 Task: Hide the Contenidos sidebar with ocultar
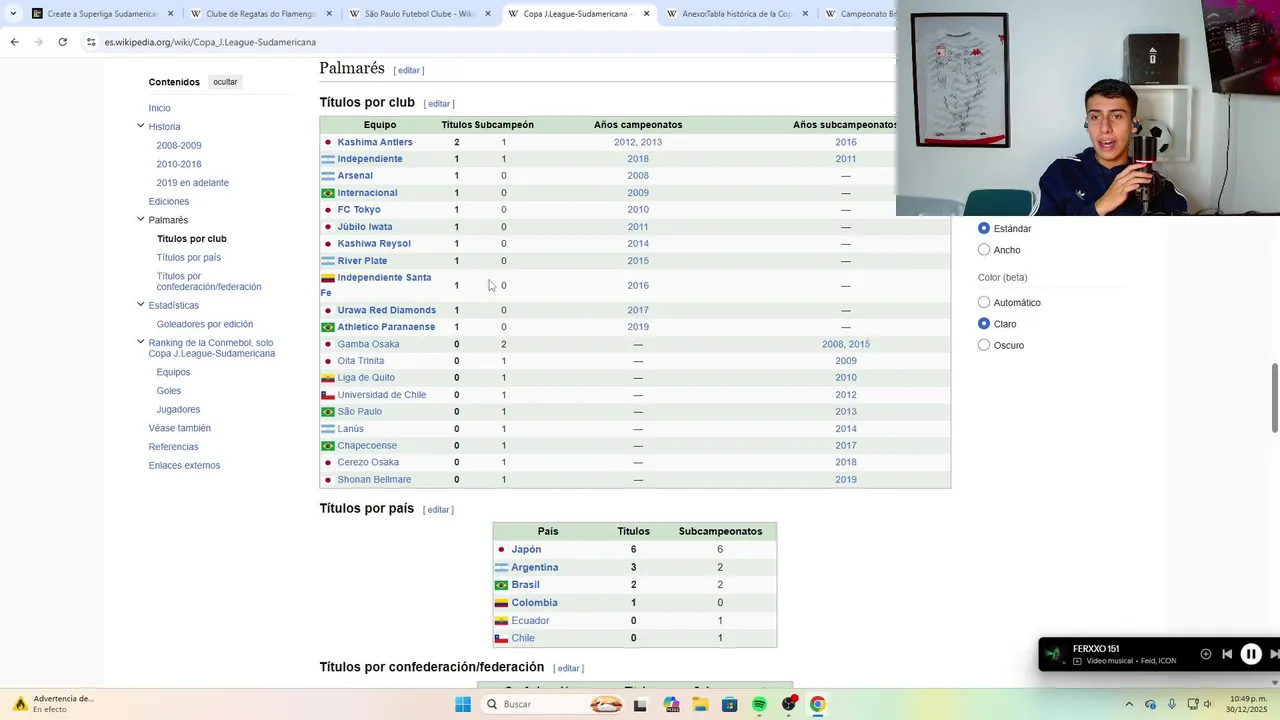225,82
